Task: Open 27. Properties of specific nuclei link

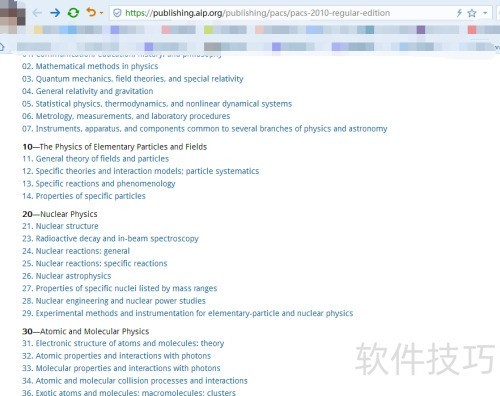Action: coord(120,289)
